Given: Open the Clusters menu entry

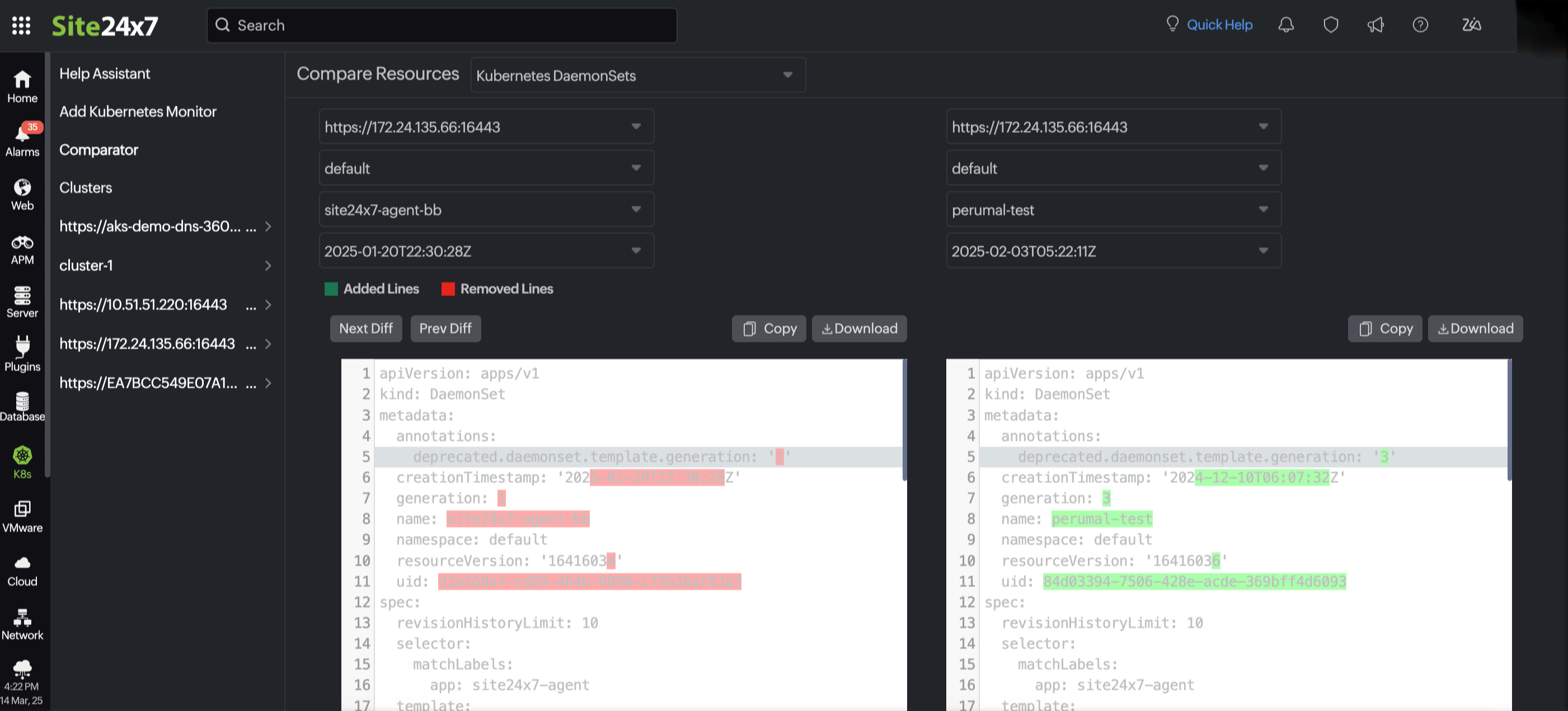Looking at the screenshot, I should click(x=85, y=187).
